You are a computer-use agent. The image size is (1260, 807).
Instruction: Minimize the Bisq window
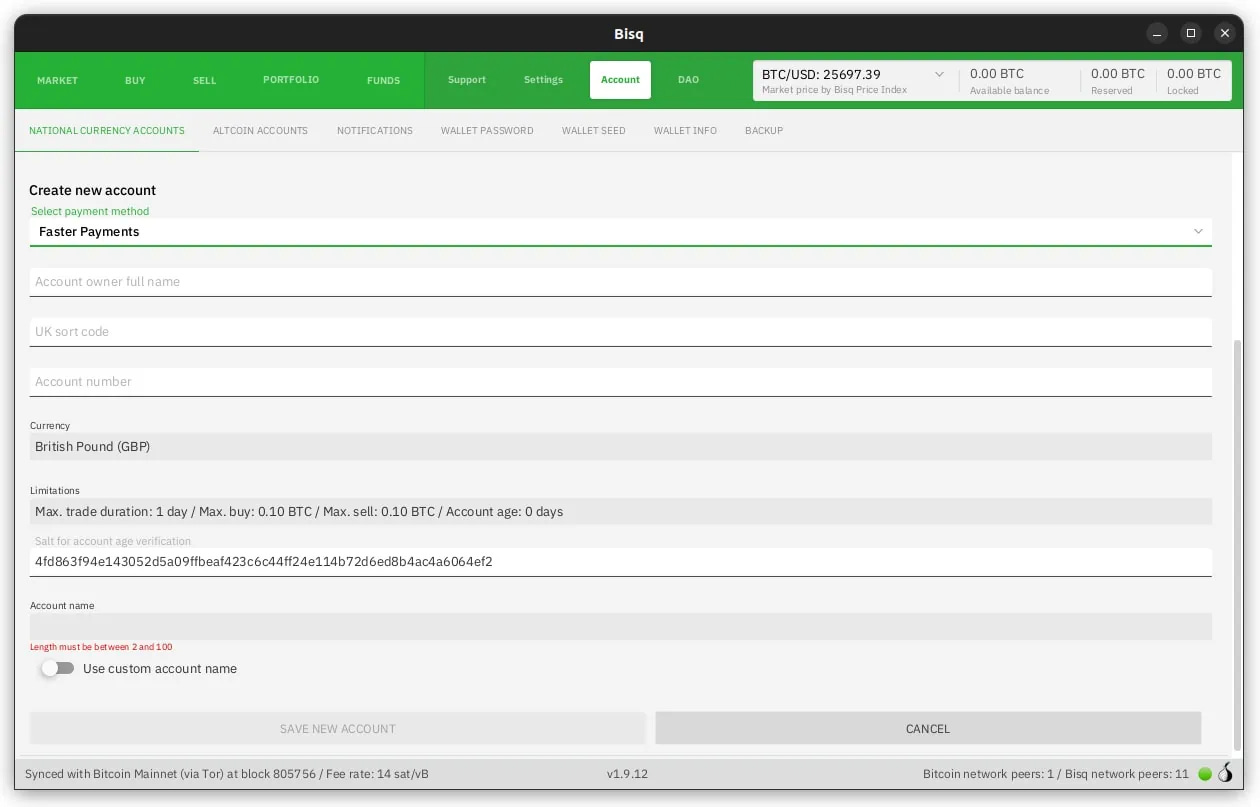1157,33
